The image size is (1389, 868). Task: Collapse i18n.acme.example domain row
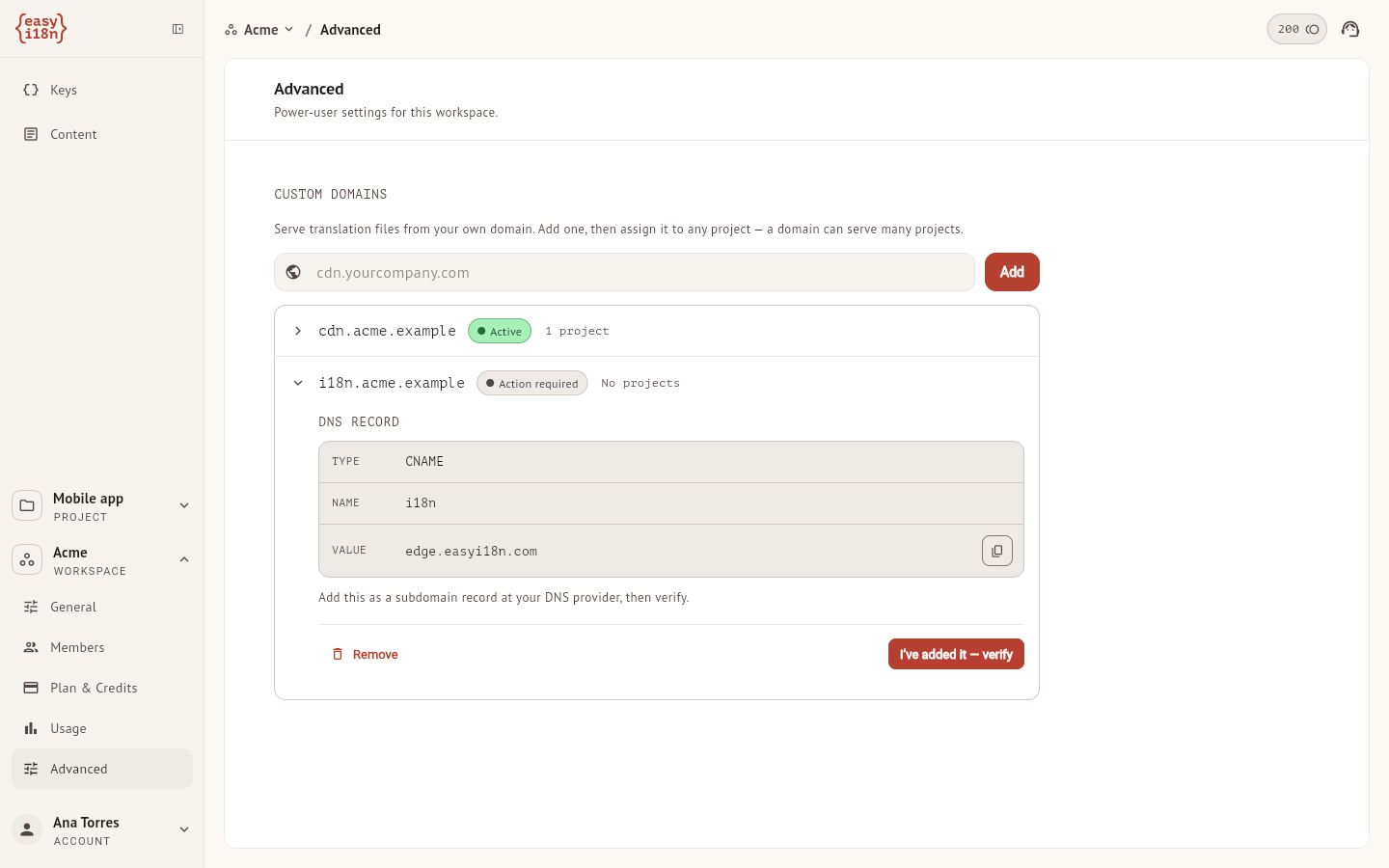[298, 383]
